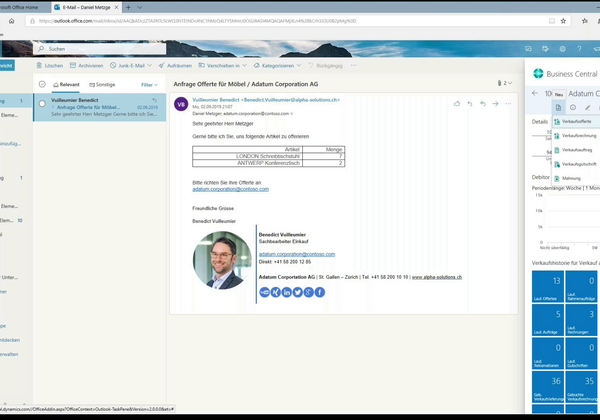This screenshot has height=420, width=600.
Task: Open the Lauf. Rechnungen tile showing 3
Action: click(x=581, y=320)
